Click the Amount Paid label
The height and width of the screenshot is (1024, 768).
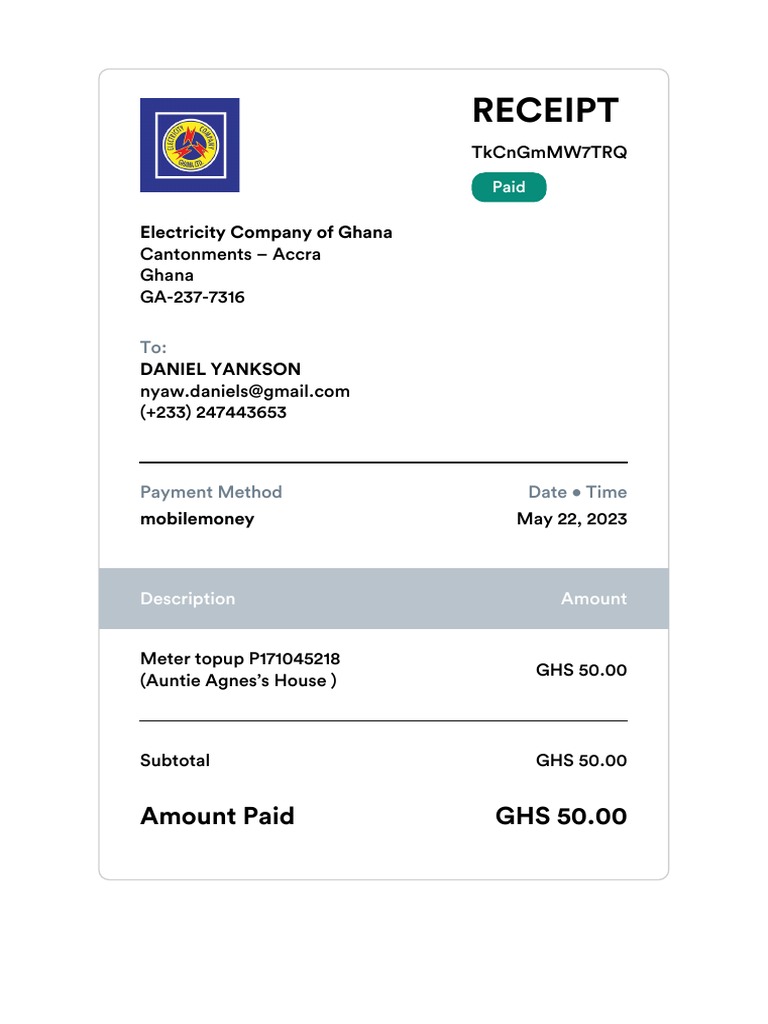pos(217,816)
